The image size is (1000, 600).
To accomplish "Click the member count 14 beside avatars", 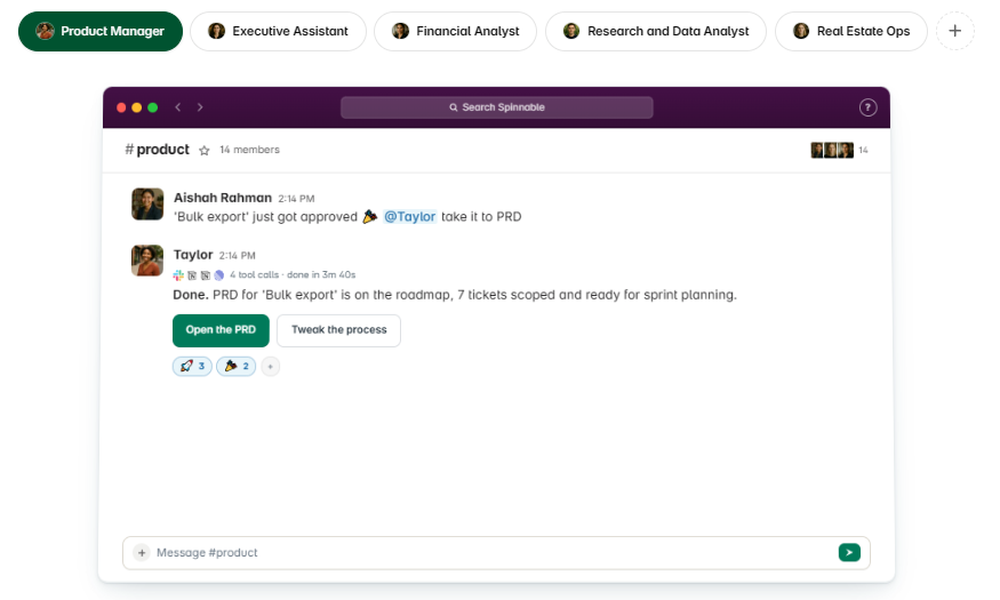I will pyautogui.click(x=863, y=150).
